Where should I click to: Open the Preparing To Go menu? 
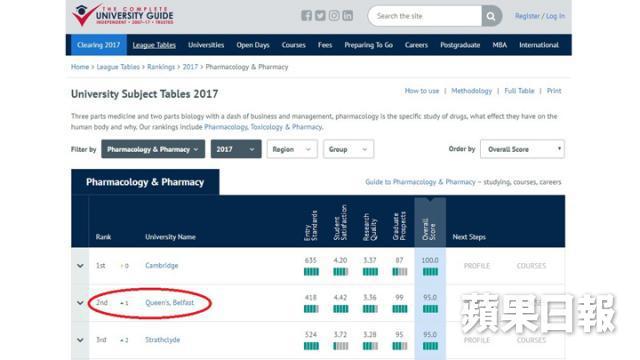[369, 45]
